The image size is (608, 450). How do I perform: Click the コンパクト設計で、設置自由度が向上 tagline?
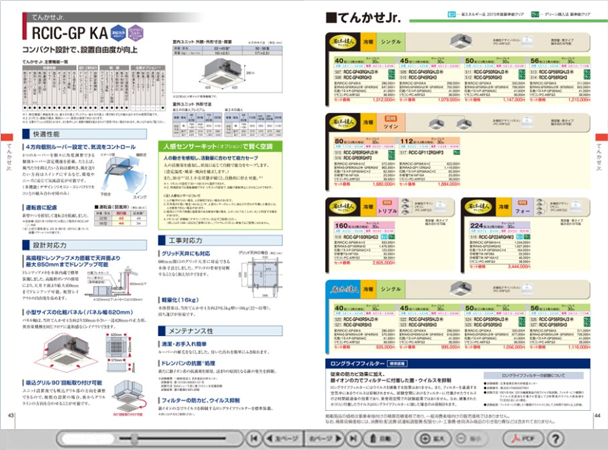click(x=80, y=50)
